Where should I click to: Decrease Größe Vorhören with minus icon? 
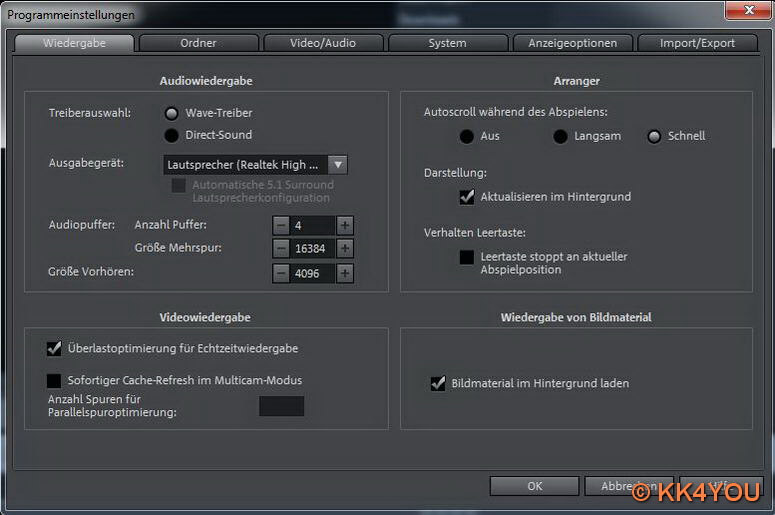pyautogui.click(x=282, y=273)
